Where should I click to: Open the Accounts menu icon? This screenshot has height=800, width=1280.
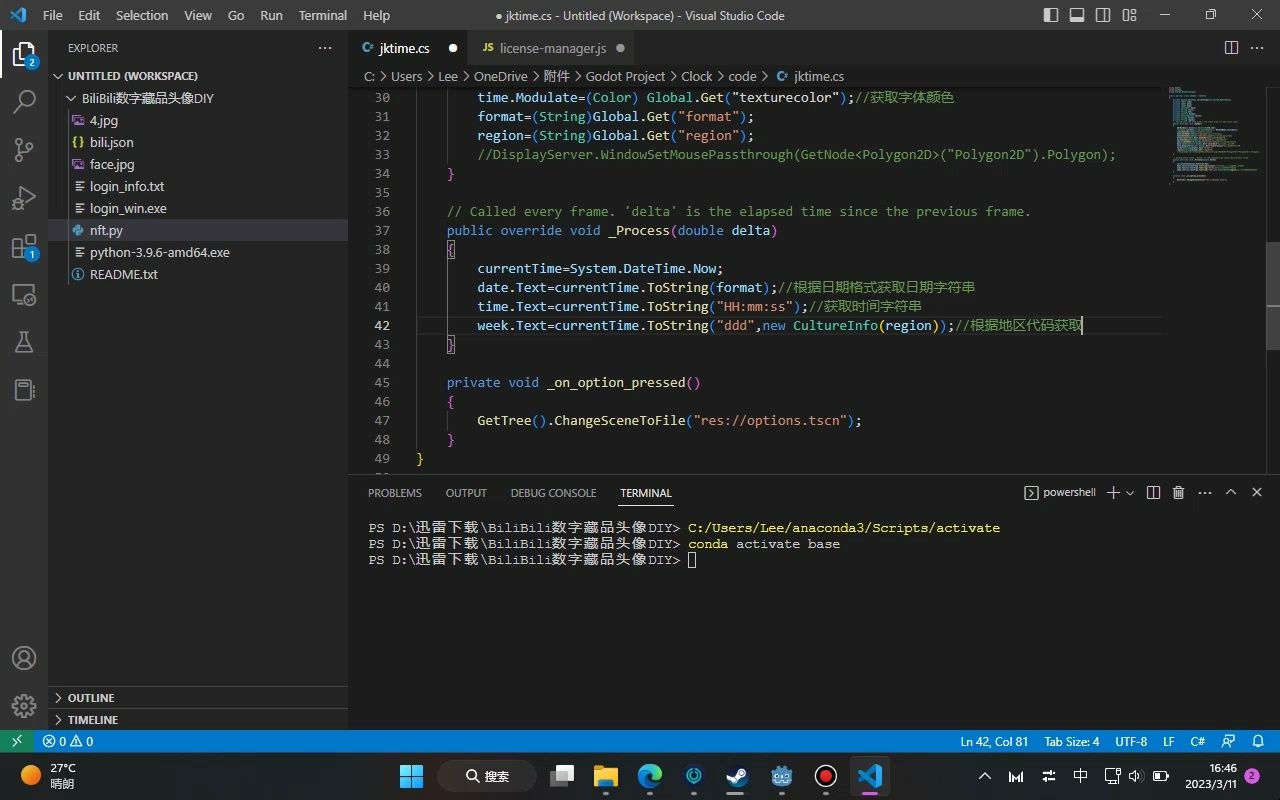pos(24,658)
